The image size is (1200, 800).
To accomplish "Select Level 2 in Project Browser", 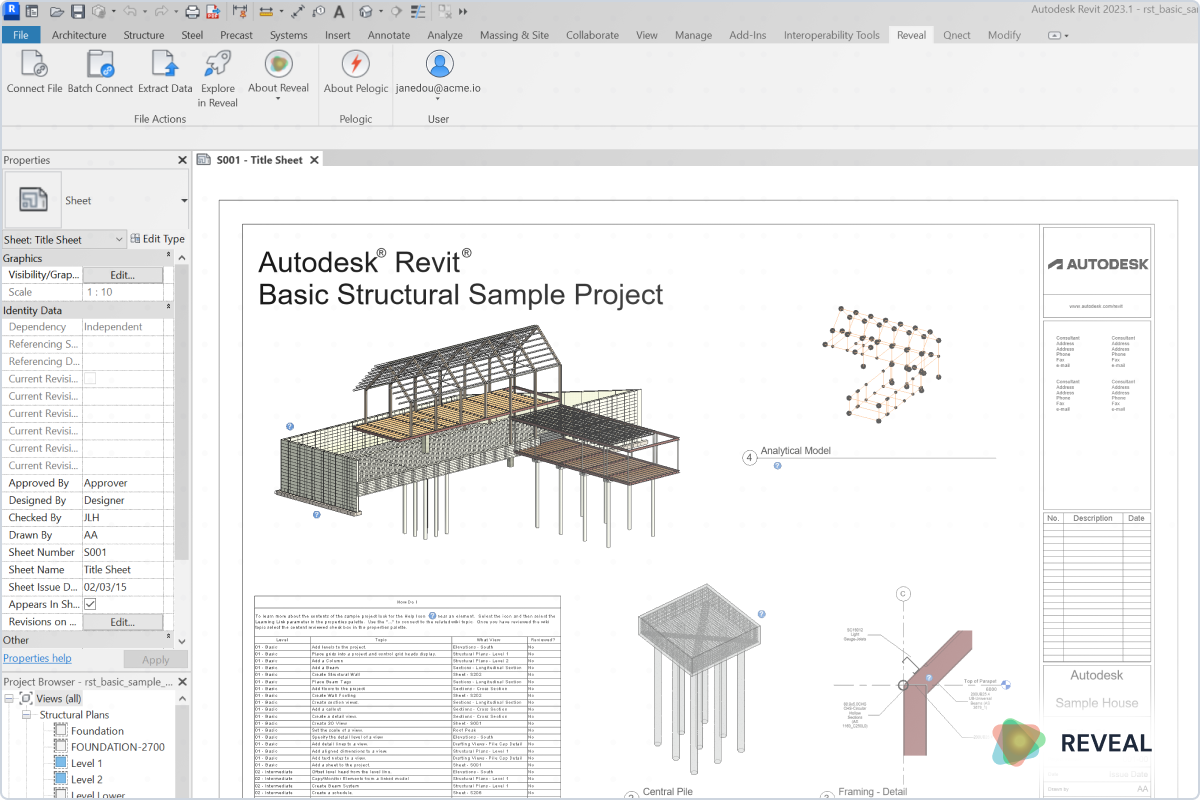I will pyautogui.click(x=86, y=779).
